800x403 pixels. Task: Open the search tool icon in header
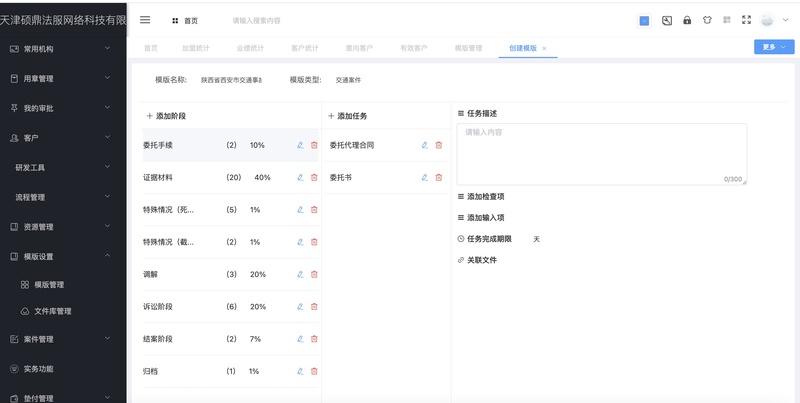(667, 20)
